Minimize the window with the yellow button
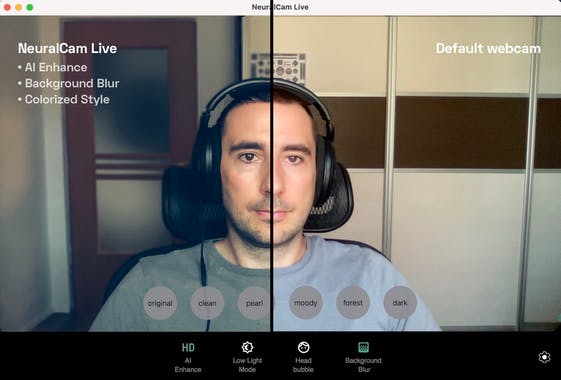561x380 pixels. (x=18, y=7)
